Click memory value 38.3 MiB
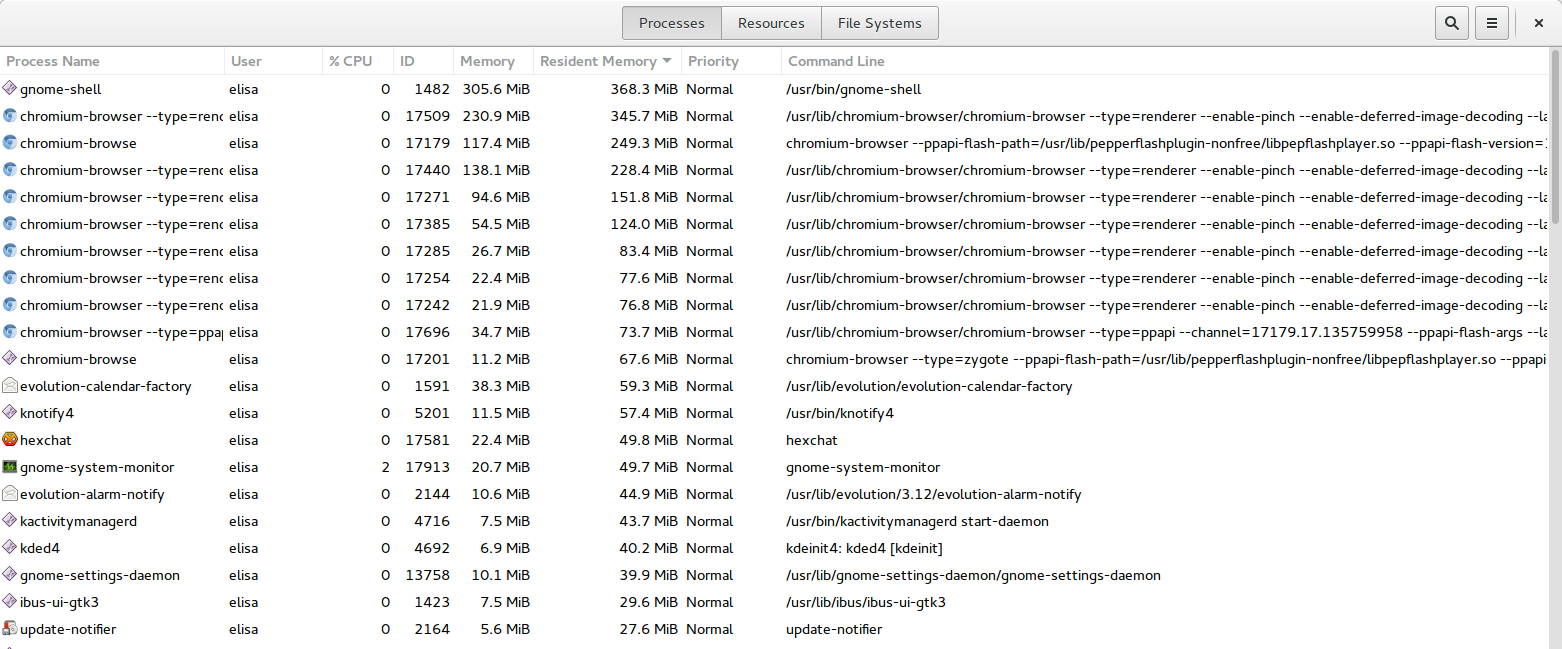The height and width of the screenshot is (649, 1562). click(500, 386)
